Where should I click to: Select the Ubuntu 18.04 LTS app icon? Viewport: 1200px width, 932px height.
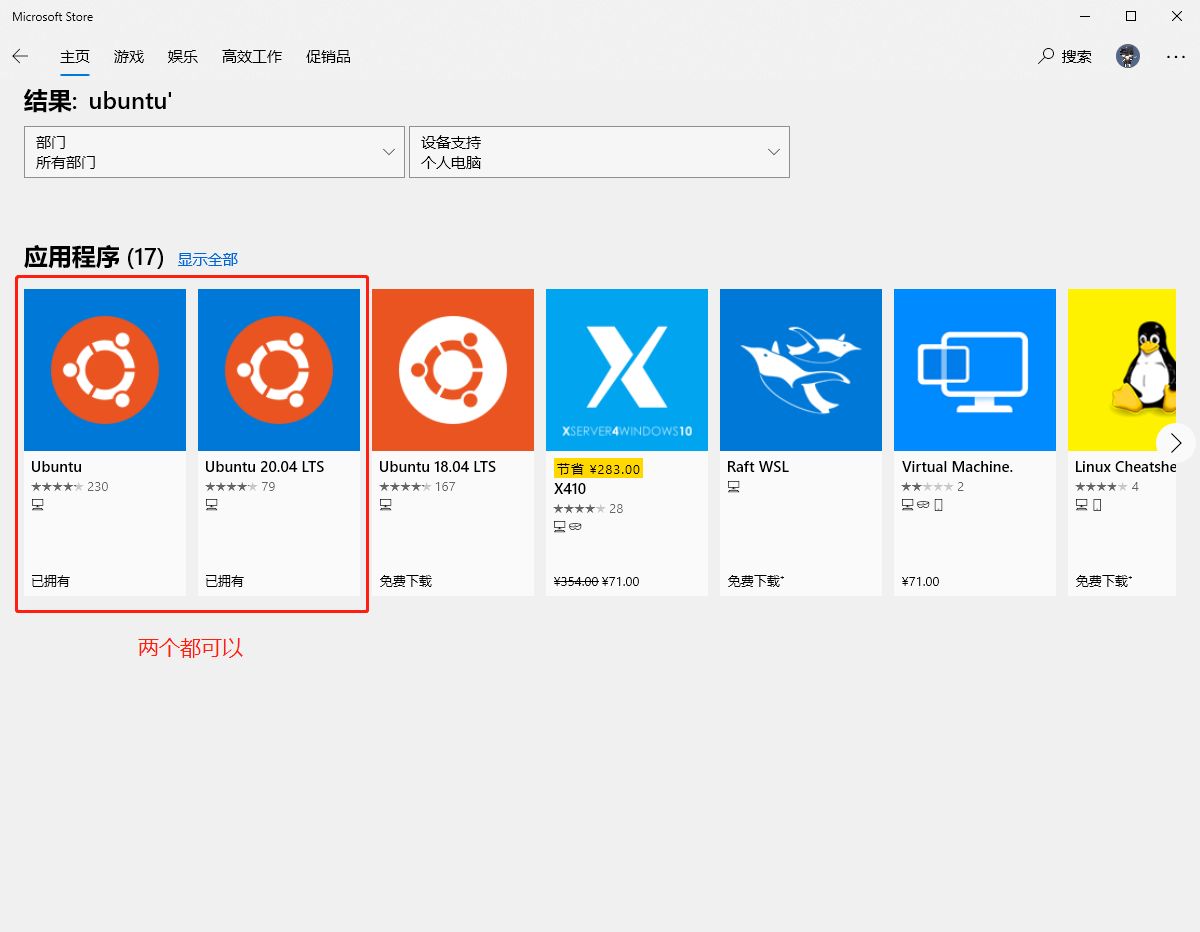452,369
